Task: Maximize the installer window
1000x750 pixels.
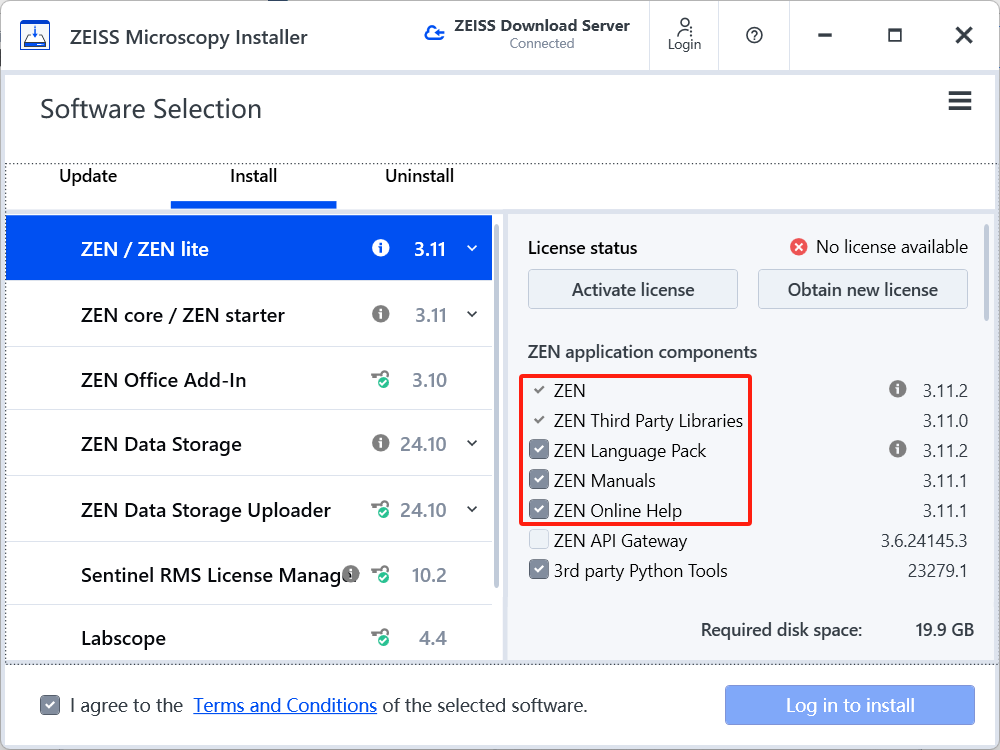Action: 895,35
